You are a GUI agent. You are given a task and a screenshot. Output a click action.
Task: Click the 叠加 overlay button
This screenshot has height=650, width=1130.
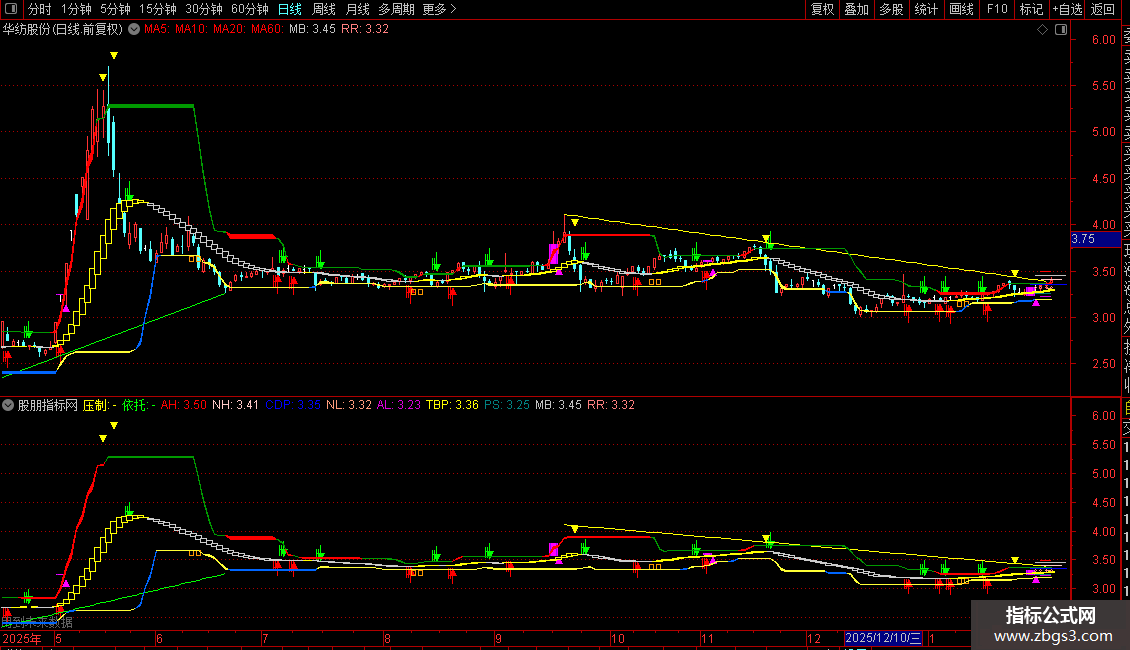pyautogui.click(x=856, y=9)
